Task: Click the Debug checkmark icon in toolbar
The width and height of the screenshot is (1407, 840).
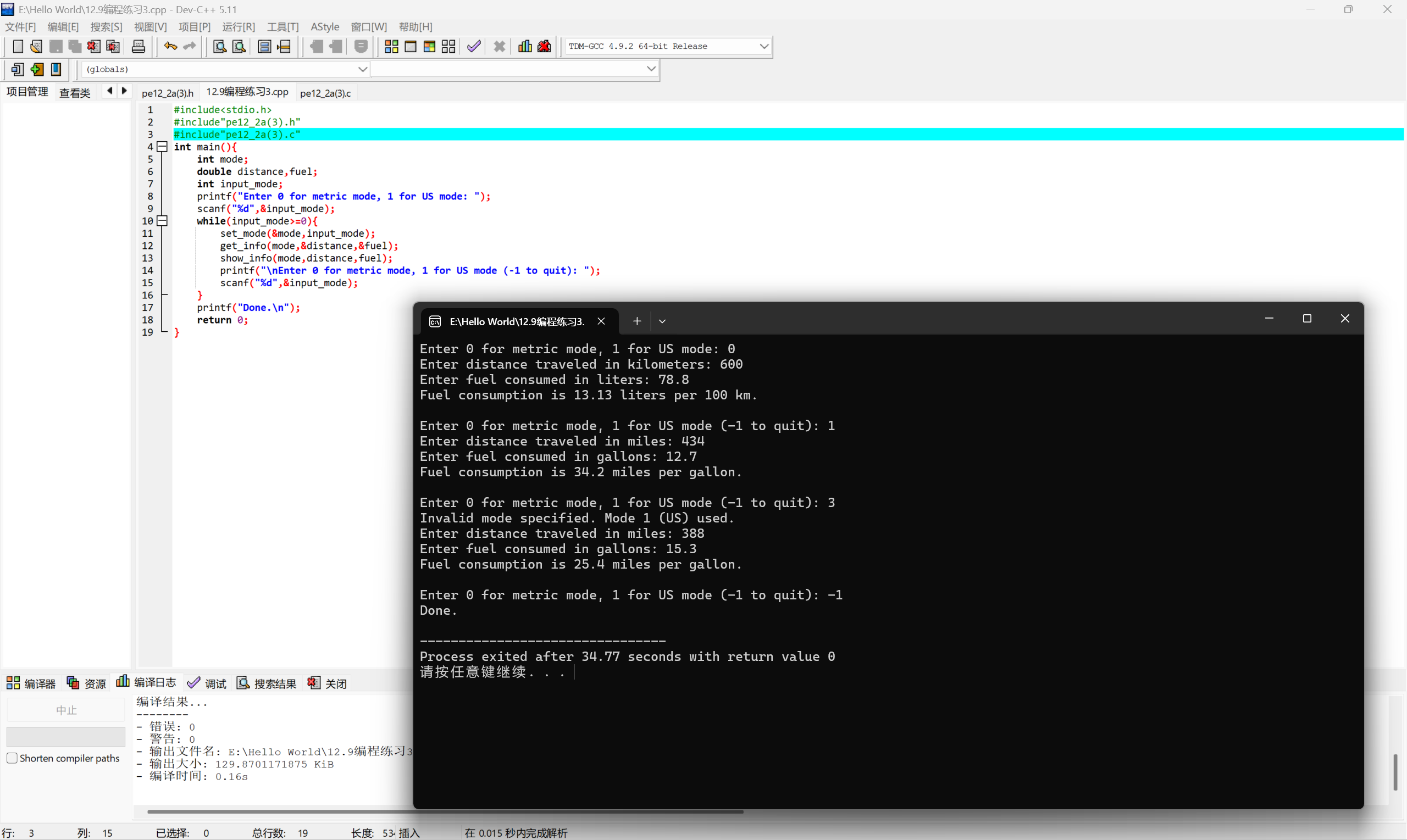Action: click(474, 46)
